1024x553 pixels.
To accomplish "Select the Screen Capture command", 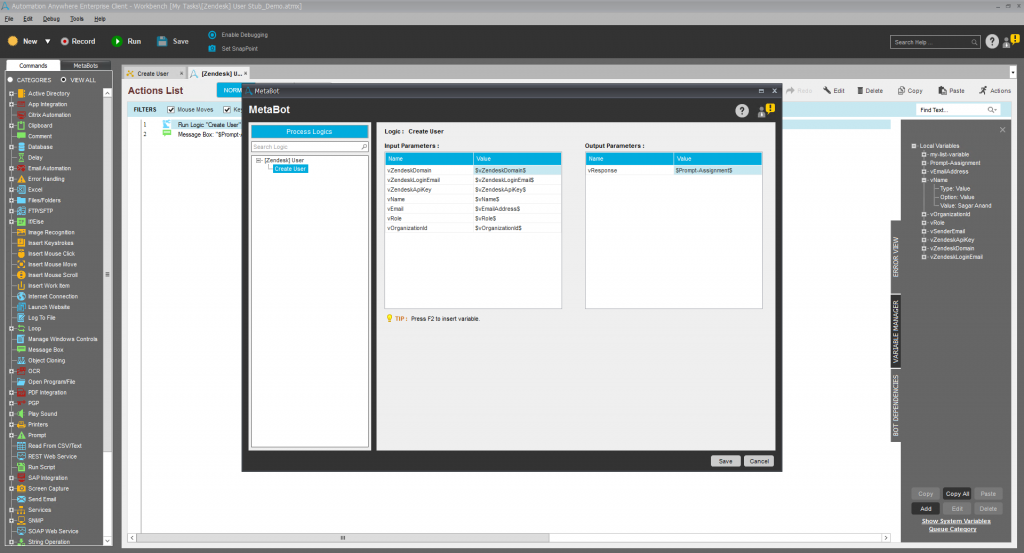I will (48, 488).
